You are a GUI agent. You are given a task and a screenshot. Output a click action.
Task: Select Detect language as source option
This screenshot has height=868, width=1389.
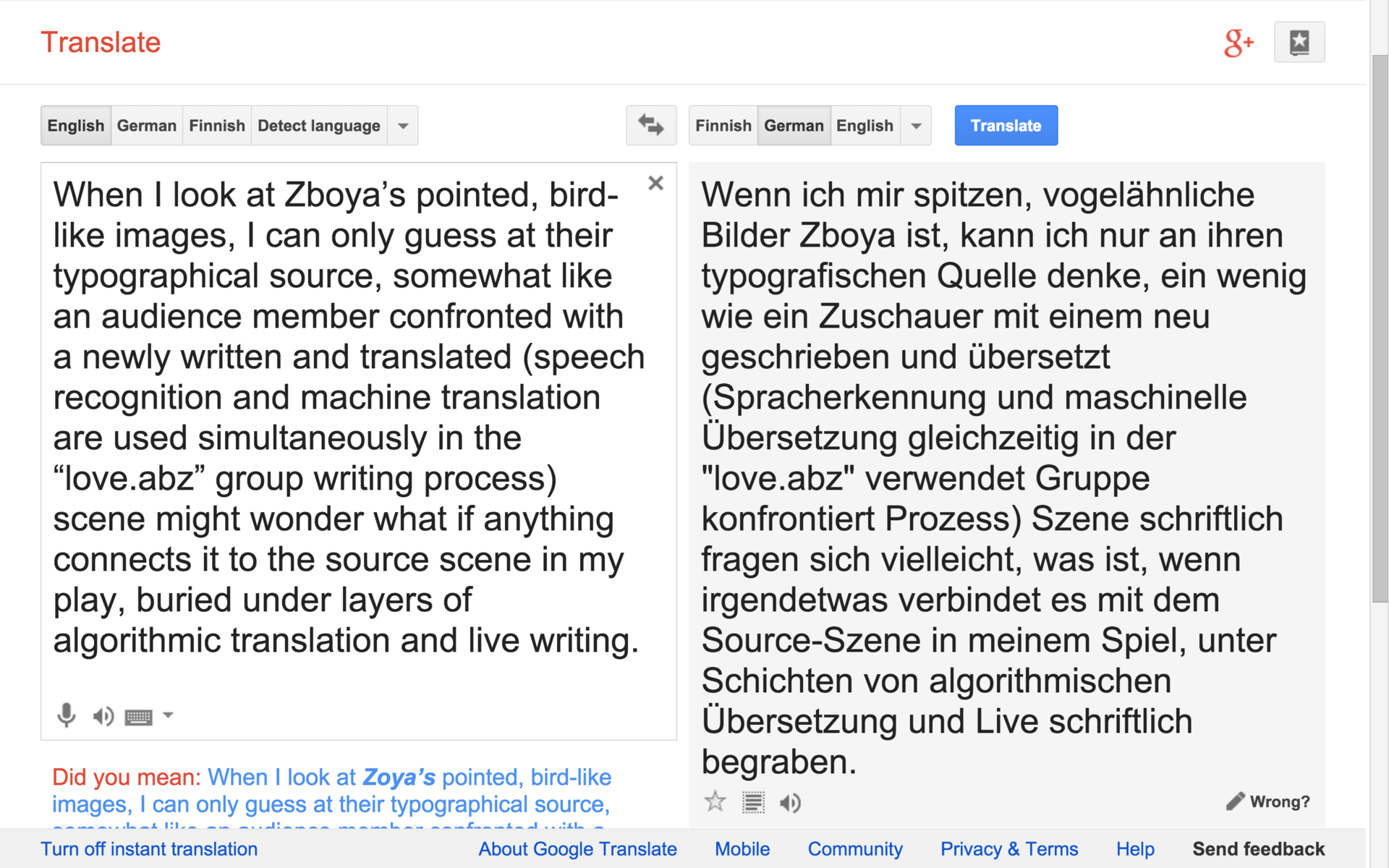point(318,126)
